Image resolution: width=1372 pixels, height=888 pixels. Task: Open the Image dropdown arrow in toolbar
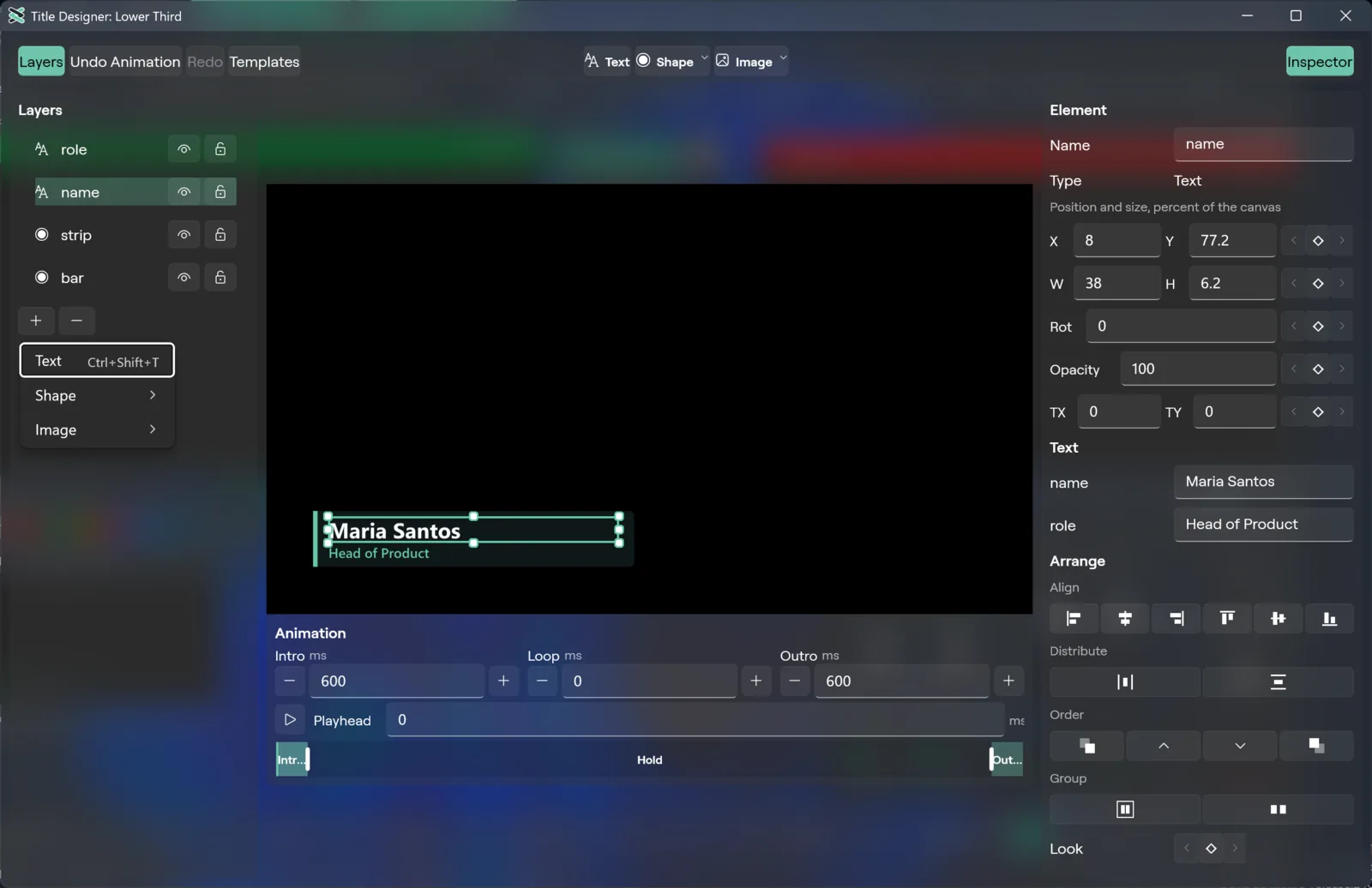783,59
